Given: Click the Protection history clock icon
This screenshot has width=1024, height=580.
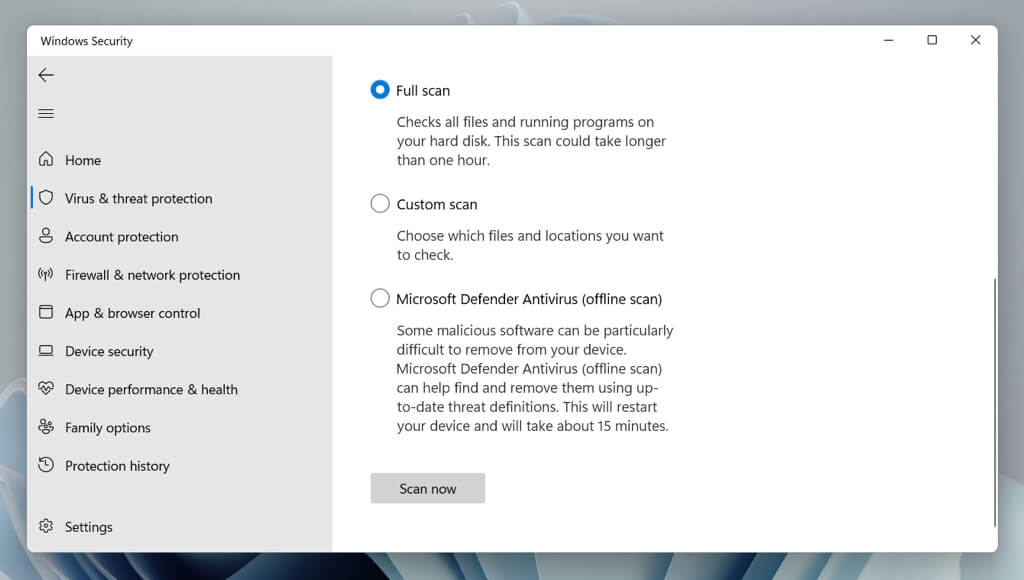Looking at the screenshot, I should click(x=46, y=465).
